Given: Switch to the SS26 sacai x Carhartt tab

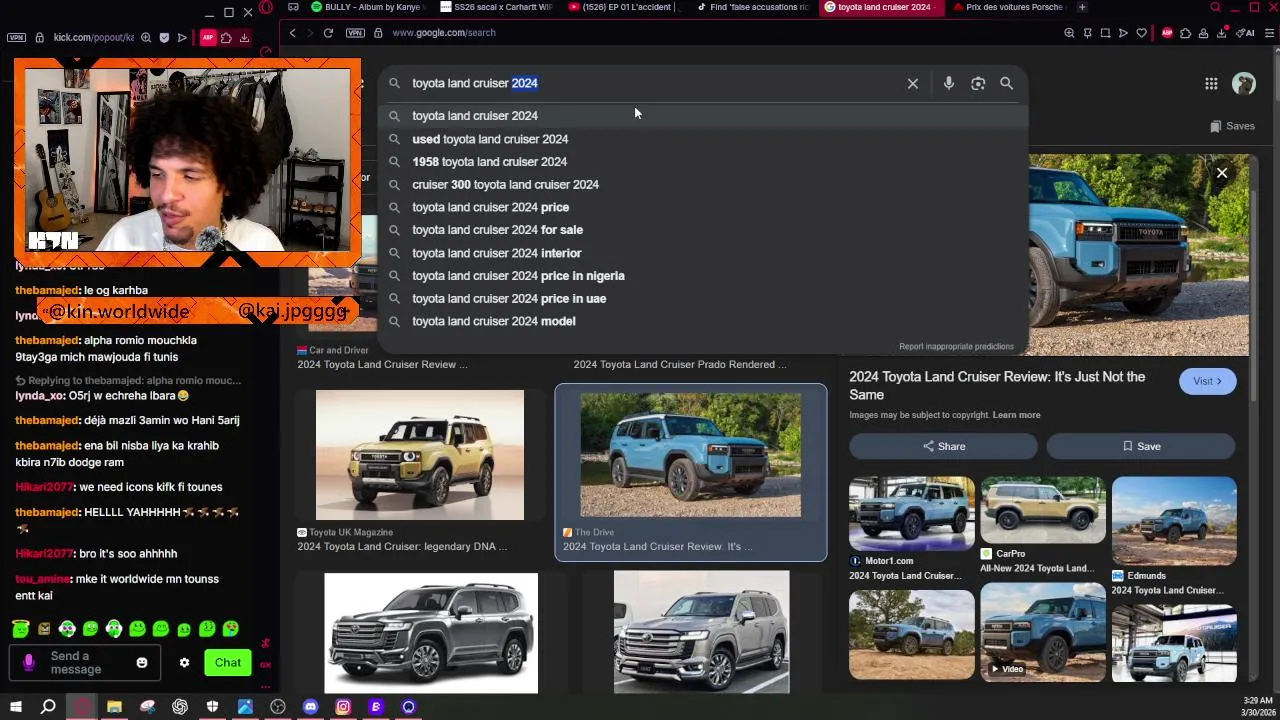Looking at the screenshot, I should tap(496, 7).
